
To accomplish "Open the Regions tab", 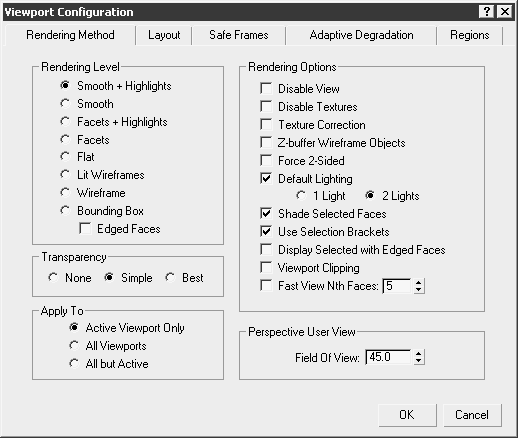I will [470, 35].
